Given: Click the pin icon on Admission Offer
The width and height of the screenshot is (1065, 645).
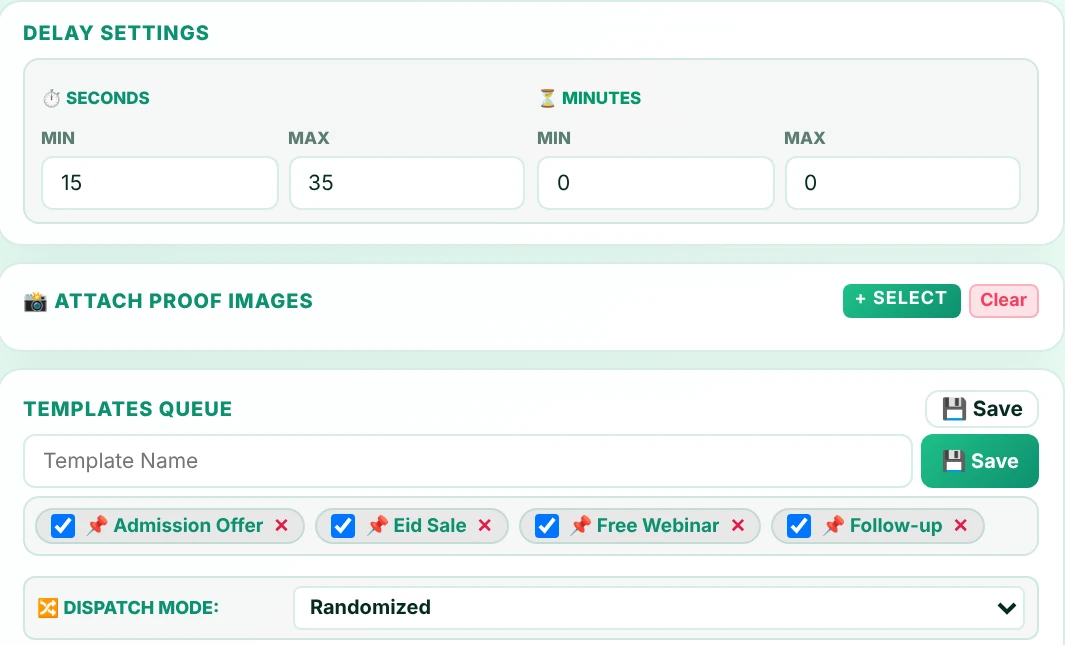Looking at the screenshot, I should point(97,525).
